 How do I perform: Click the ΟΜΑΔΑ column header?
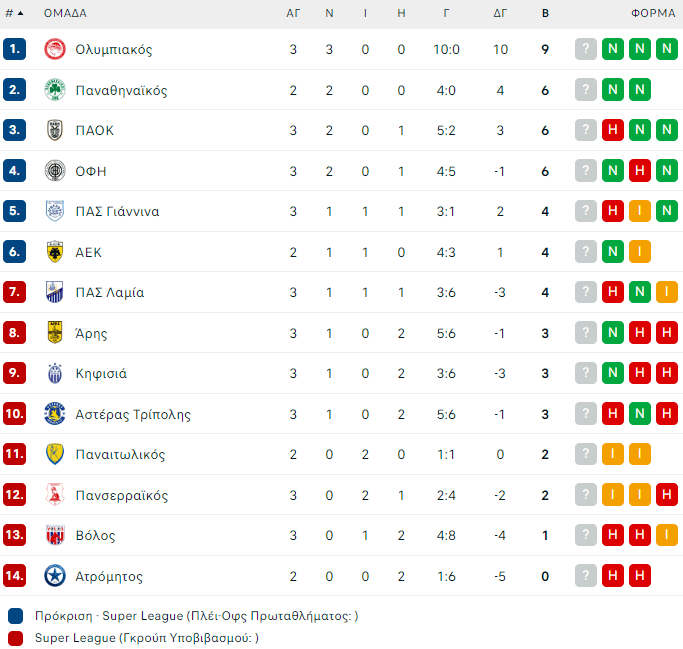[65, 13]
